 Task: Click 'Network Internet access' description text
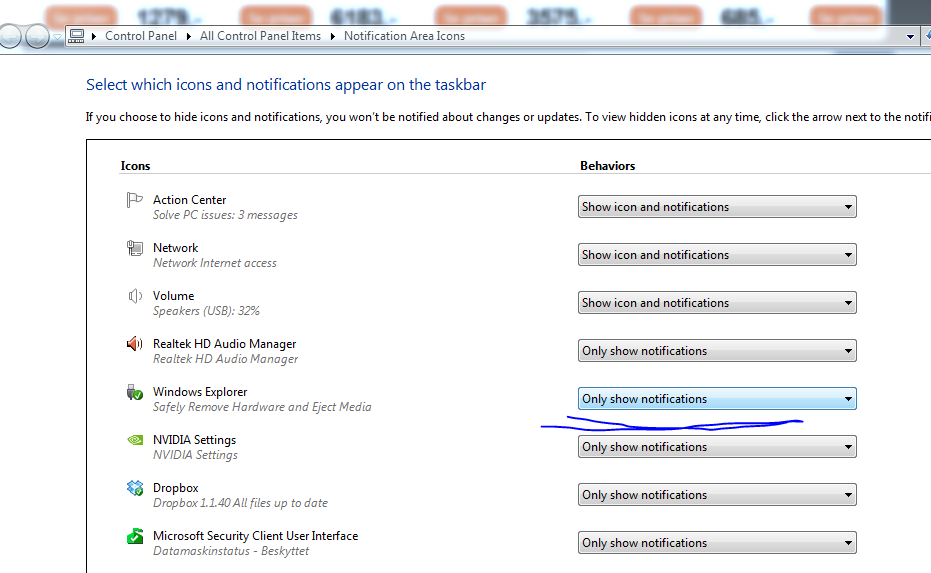tap(214, 263)
